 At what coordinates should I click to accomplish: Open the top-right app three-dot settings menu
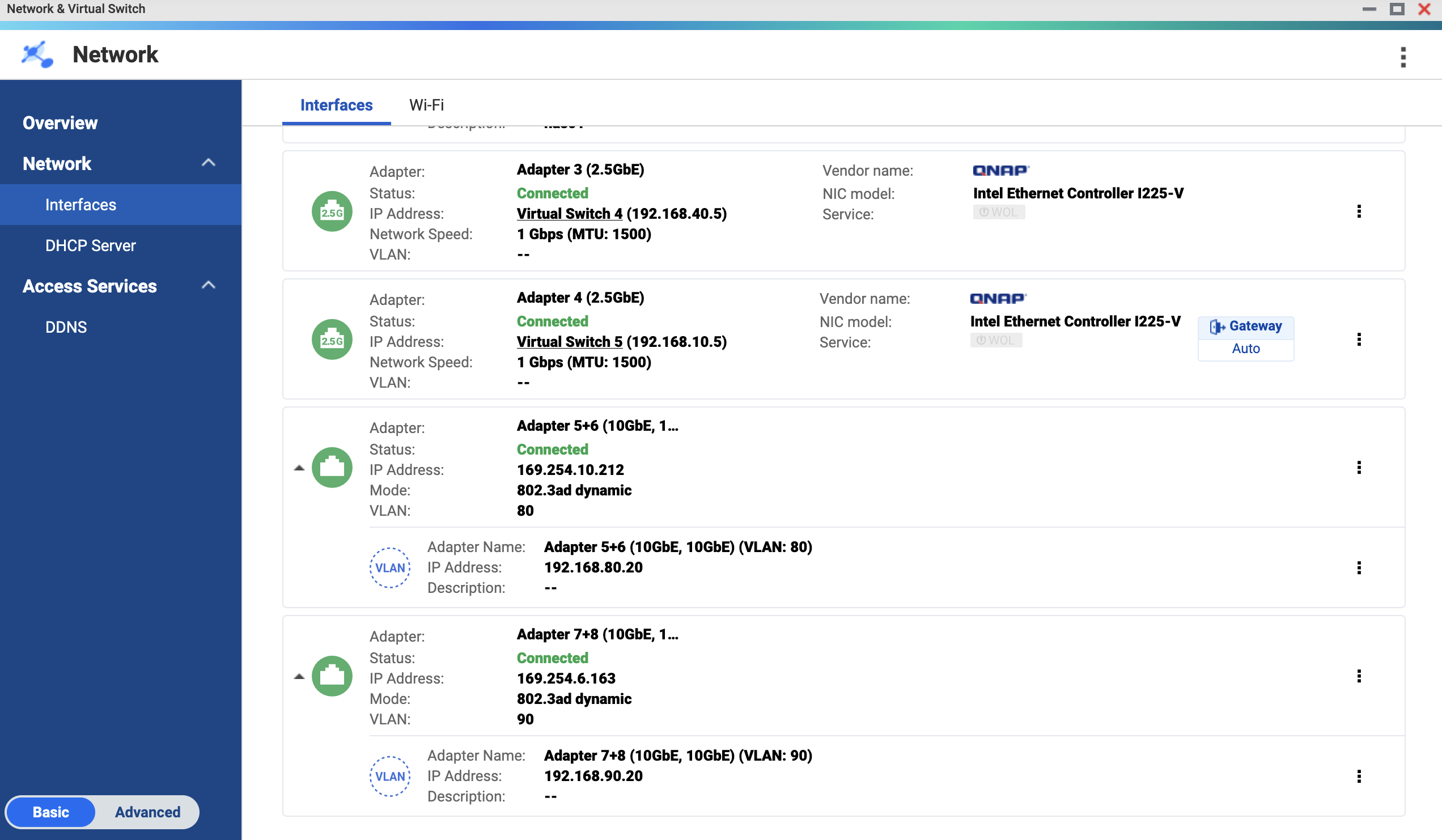pos(1402,57)
